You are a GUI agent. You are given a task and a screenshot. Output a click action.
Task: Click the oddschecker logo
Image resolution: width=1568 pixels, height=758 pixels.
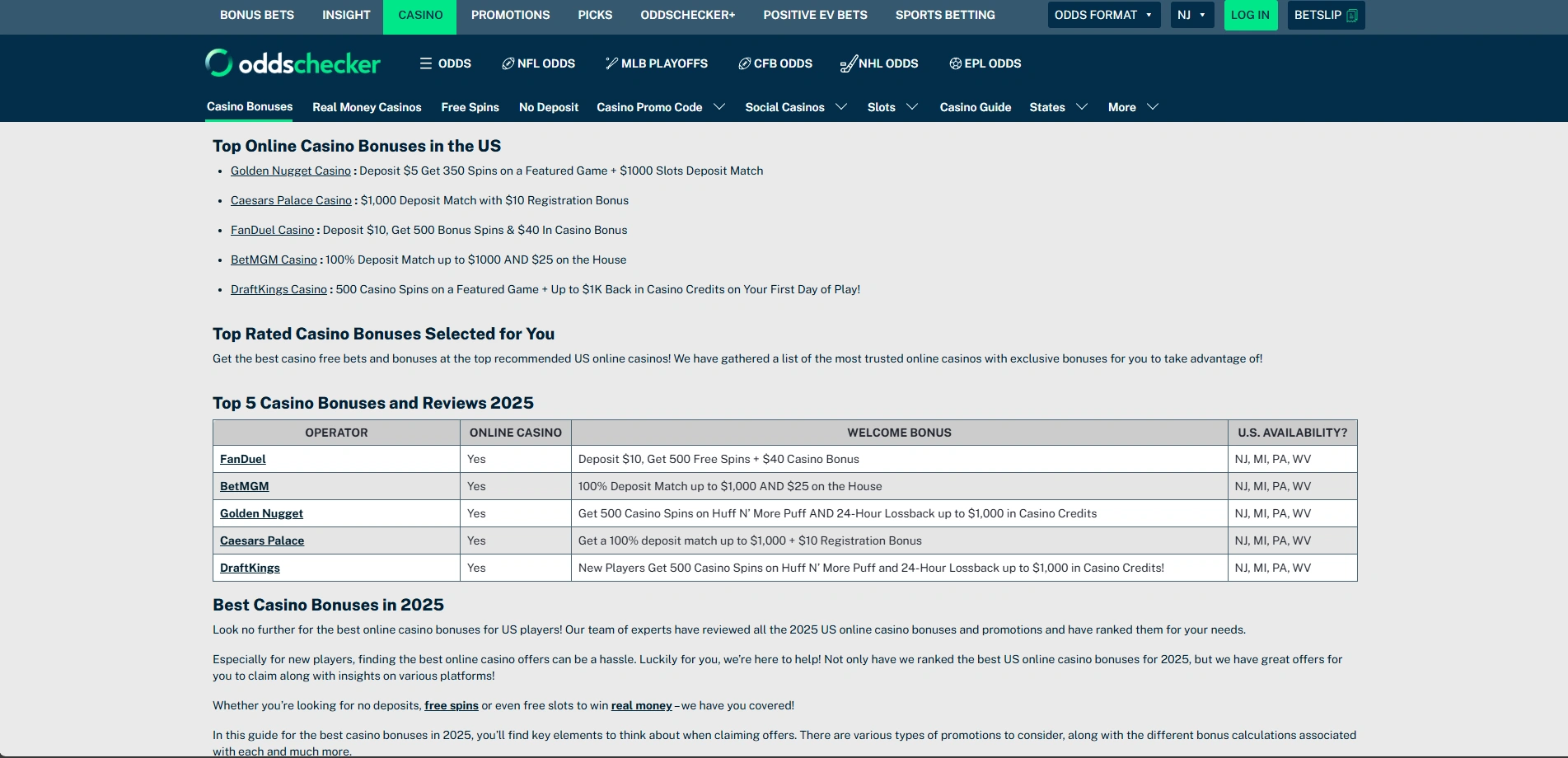coord(293,63)
